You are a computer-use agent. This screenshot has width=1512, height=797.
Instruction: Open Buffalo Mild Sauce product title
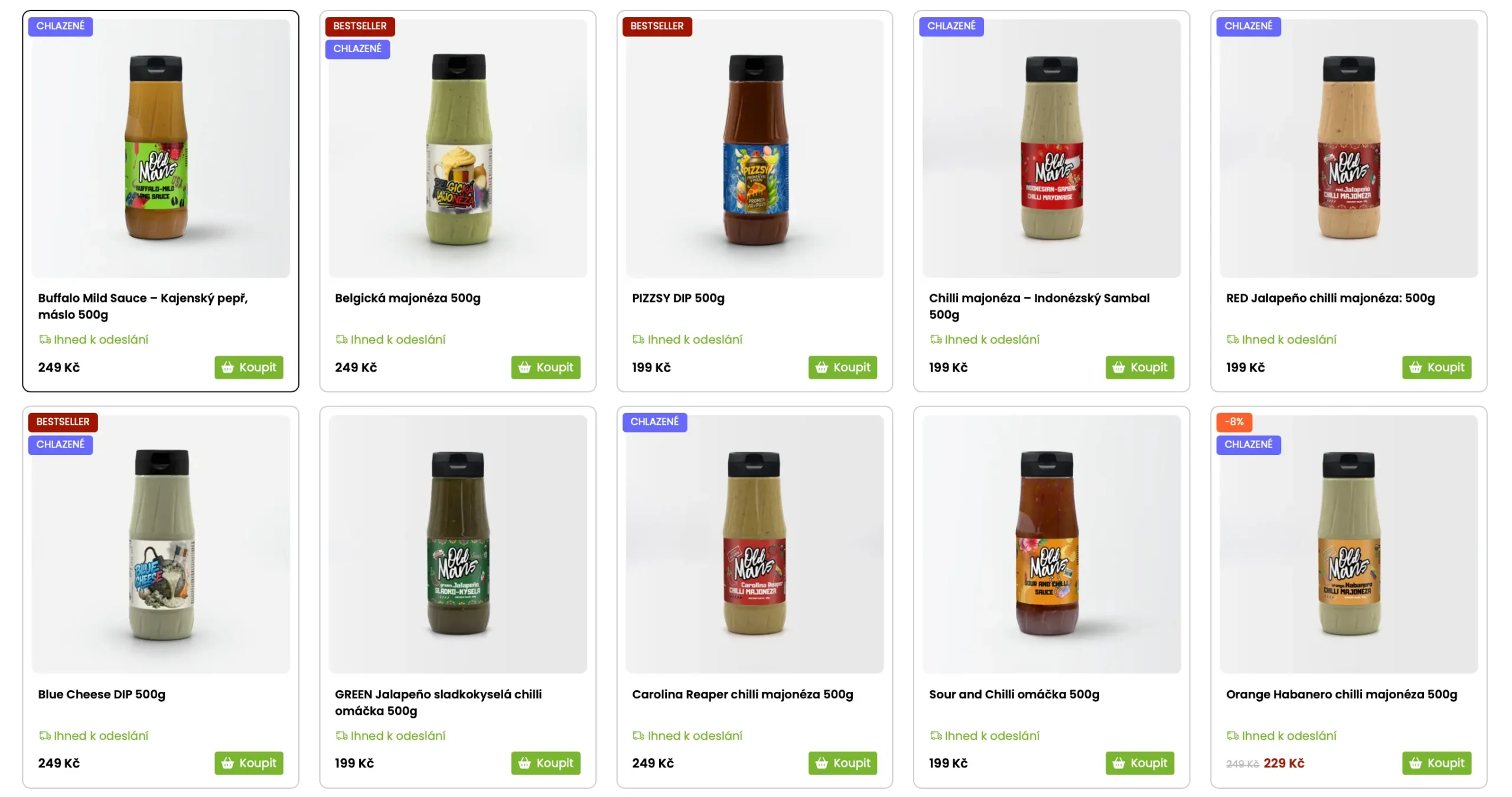tap(143, 306)
